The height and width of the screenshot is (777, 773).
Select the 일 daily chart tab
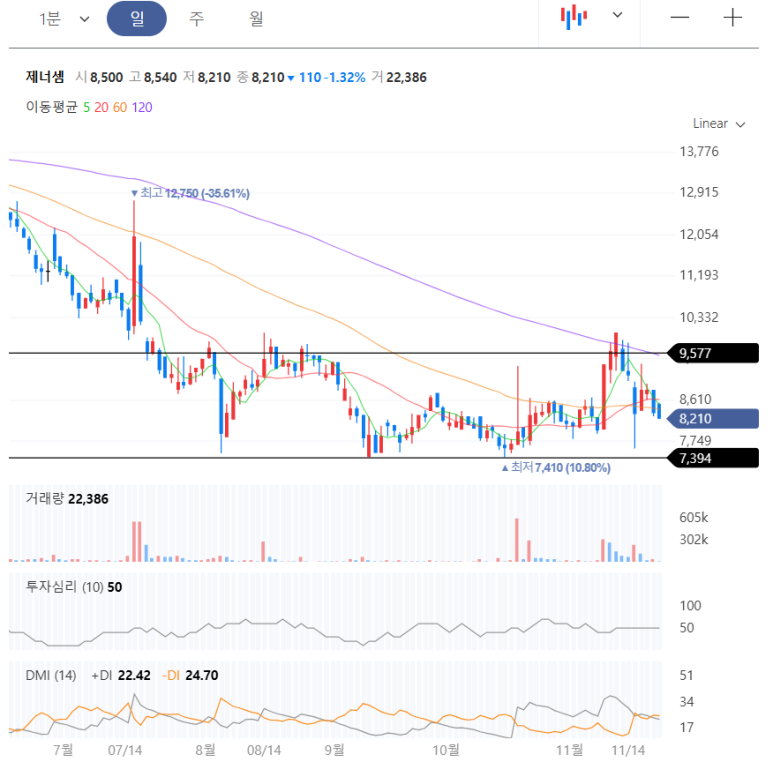(x=137, y=19)
